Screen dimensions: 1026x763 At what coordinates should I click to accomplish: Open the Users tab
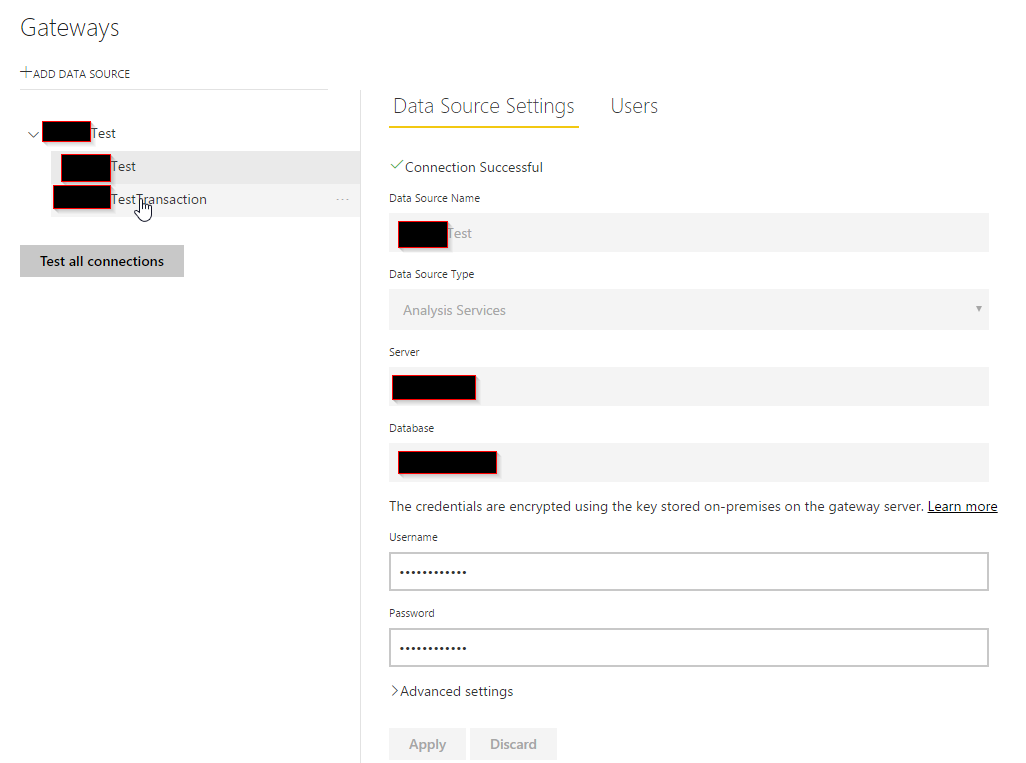tap(633, 106)
